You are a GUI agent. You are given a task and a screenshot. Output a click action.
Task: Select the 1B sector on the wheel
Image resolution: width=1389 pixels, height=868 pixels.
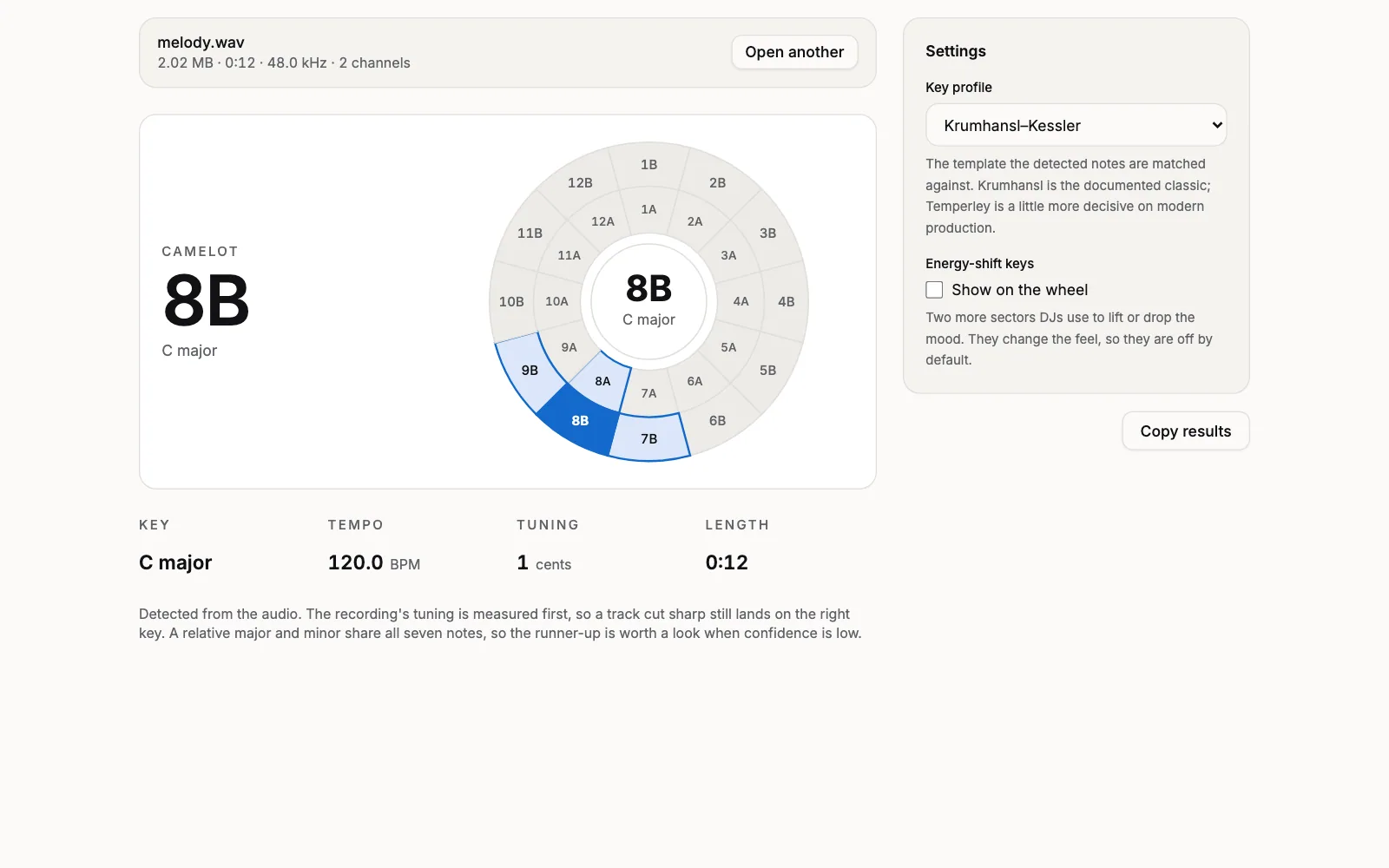(649, 165)
